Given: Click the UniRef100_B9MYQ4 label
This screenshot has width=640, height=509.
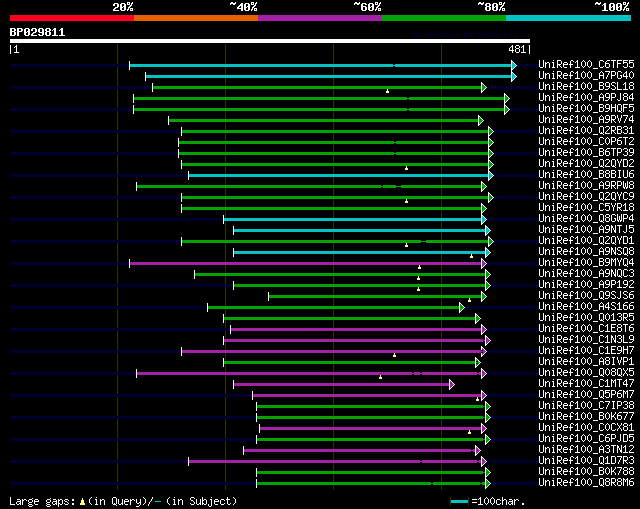Looking at the screenshot, I should 586,262.
